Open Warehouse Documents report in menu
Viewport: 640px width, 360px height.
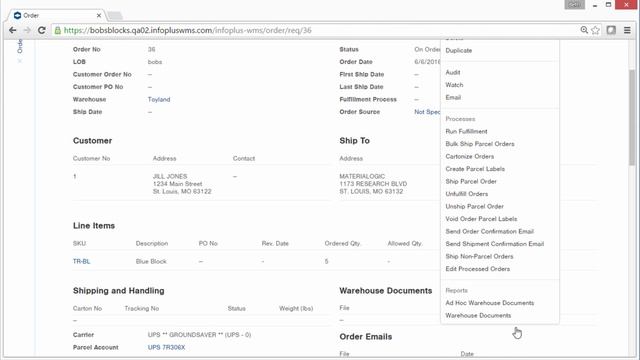coord(478,316)
